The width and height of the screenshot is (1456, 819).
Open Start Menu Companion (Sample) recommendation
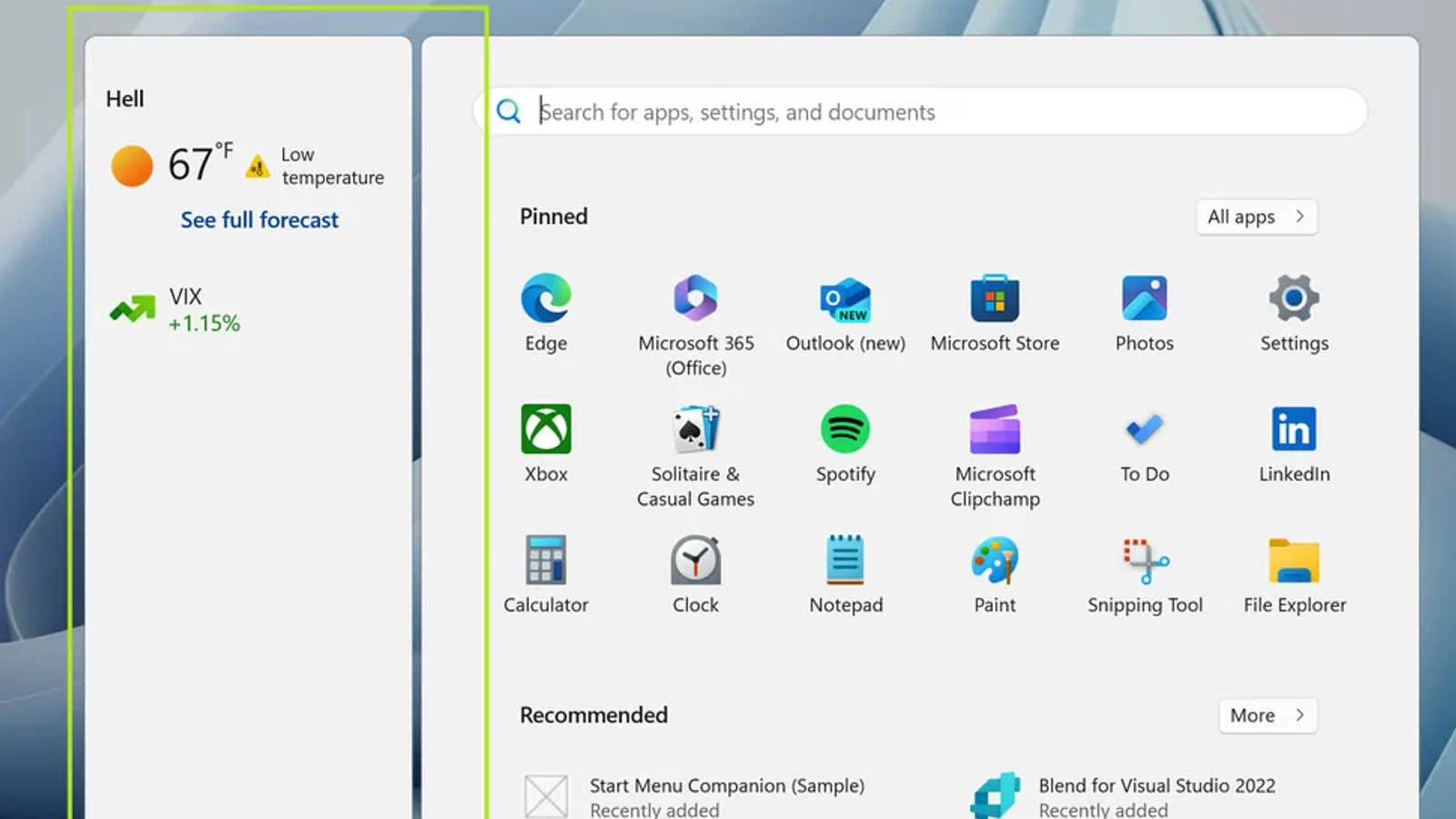pyautogui.click(x=694, y=796)
